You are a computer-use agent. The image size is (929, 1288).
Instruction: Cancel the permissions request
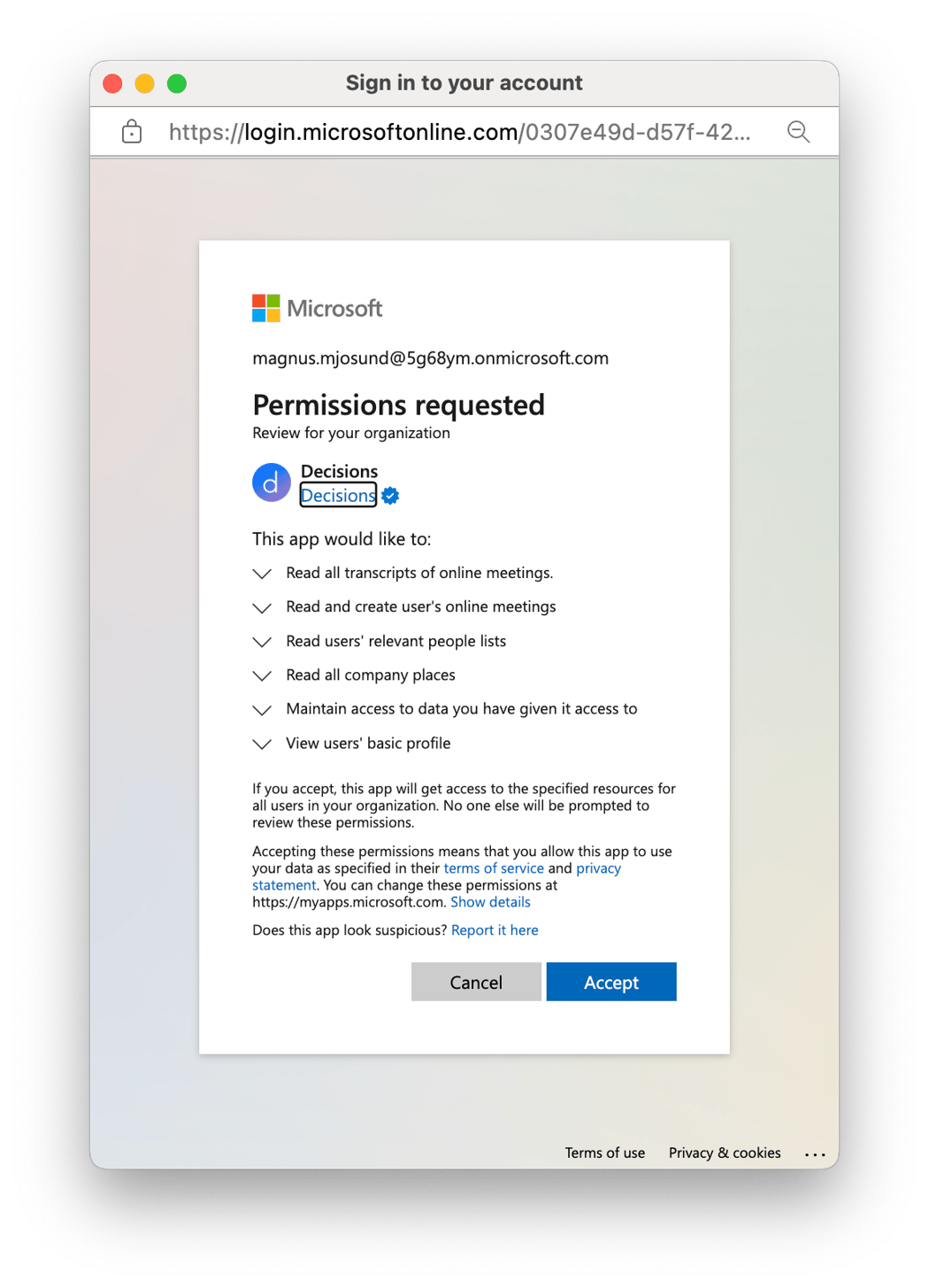coord(476,982)
